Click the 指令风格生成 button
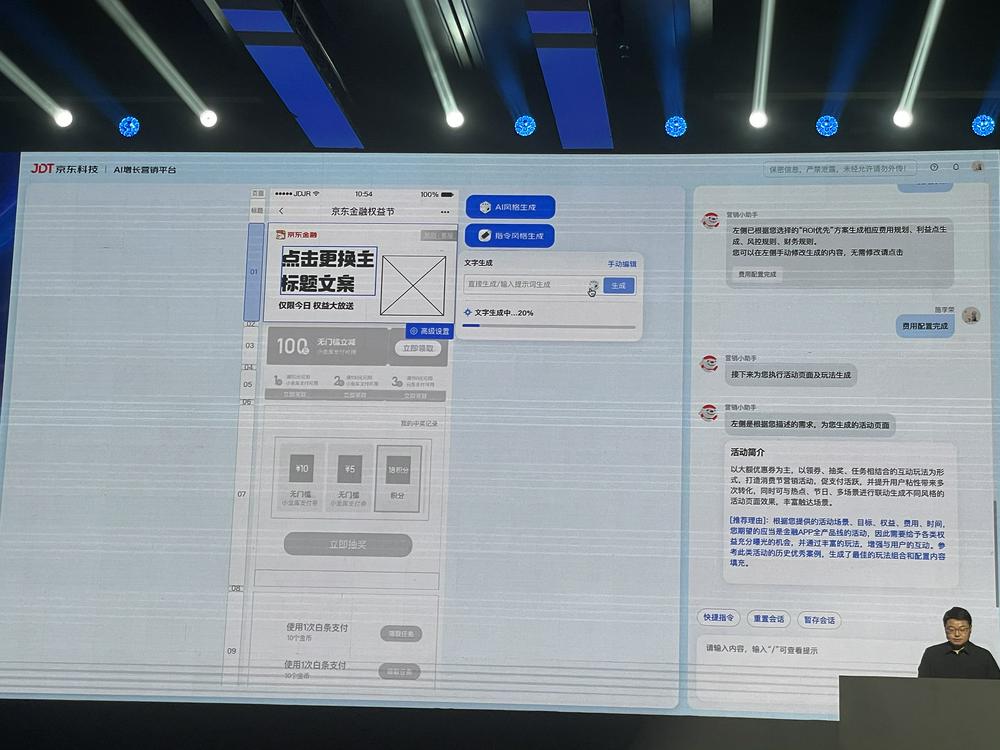 510,236
